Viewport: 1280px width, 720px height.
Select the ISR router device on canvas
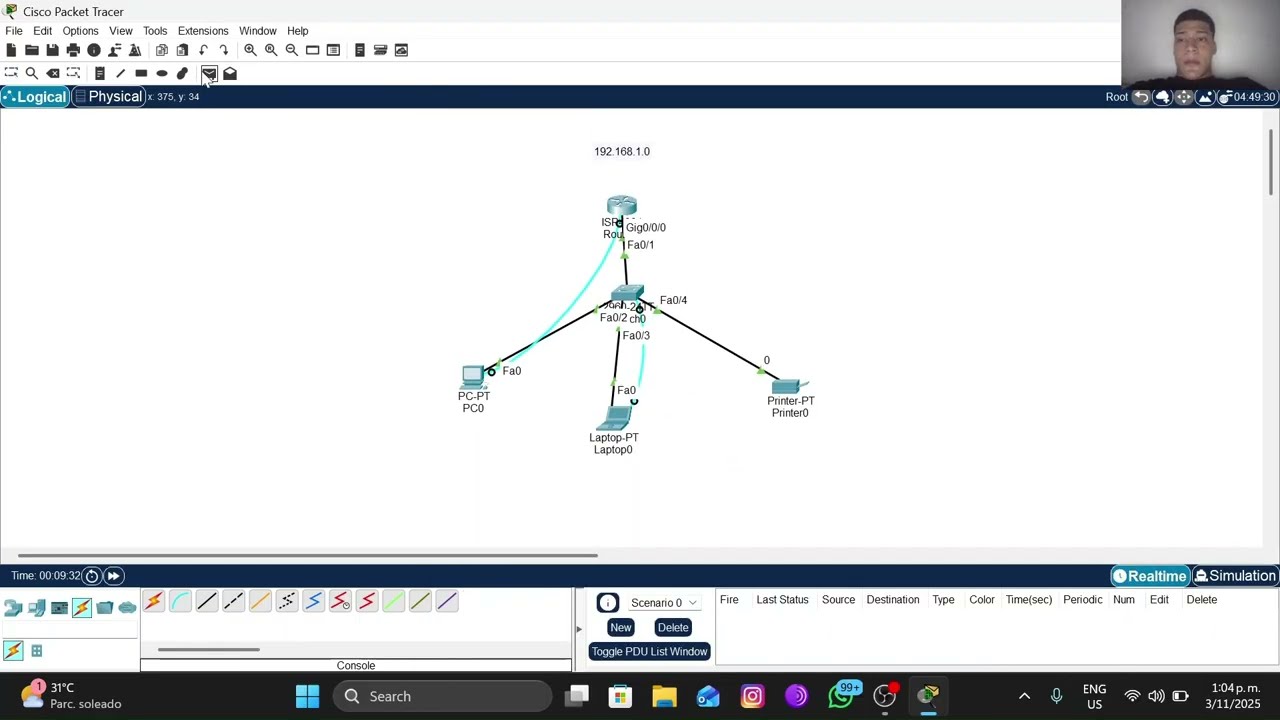pos(621,206)
